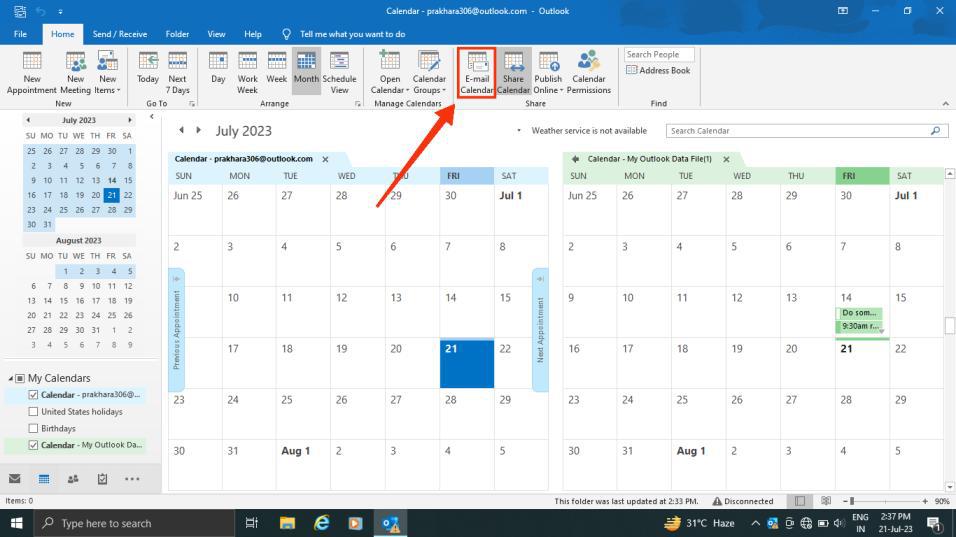Open Windows Start menu
Screen dimensions: 956x537
16,523
